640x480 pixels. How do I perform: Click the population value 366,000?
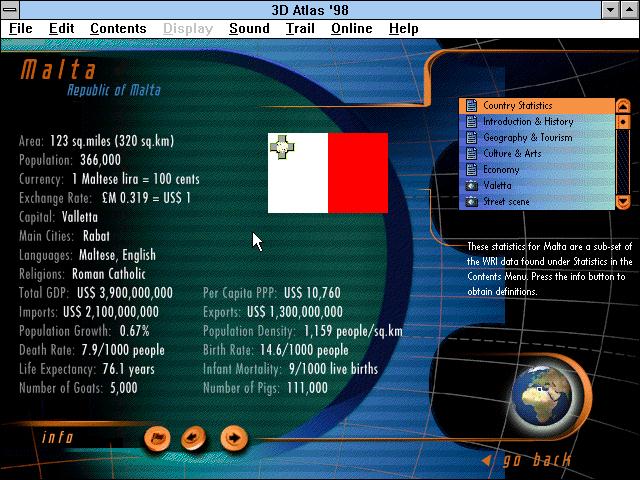click(x=100, y=160)
